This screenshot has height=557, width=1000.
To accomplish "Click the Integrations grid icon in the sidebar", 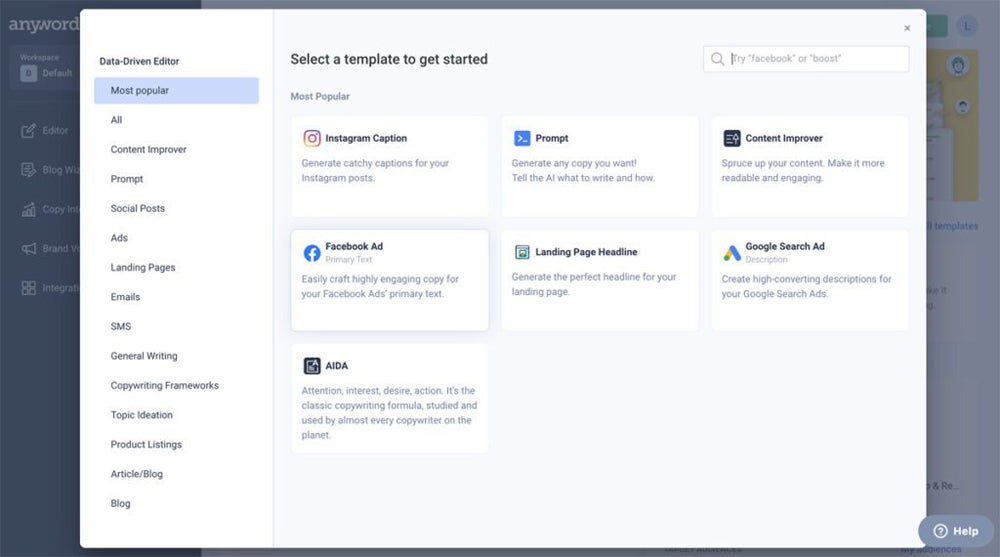I will tap(29, 288).
